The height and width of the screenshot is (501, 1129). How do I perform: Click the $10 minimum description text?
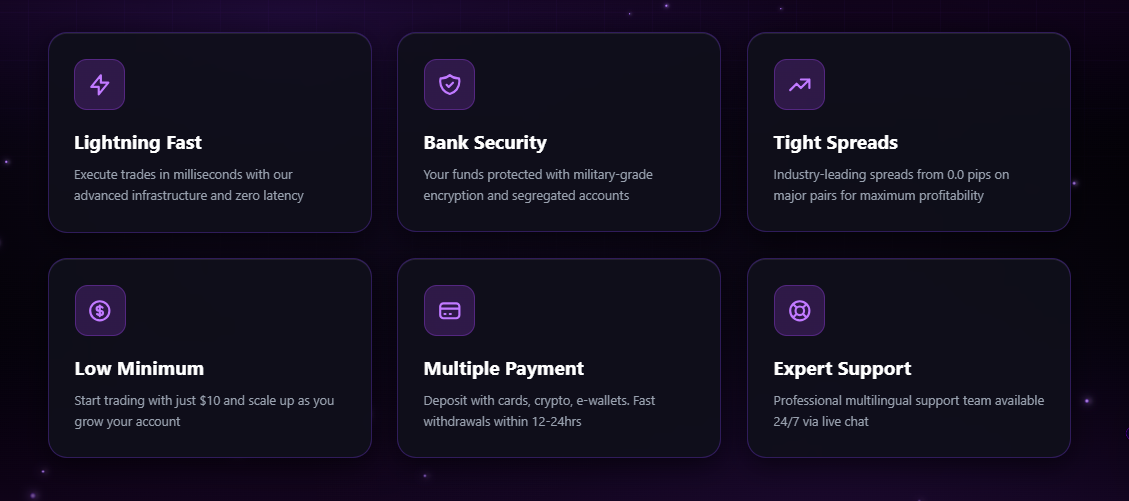coord(204,411)
